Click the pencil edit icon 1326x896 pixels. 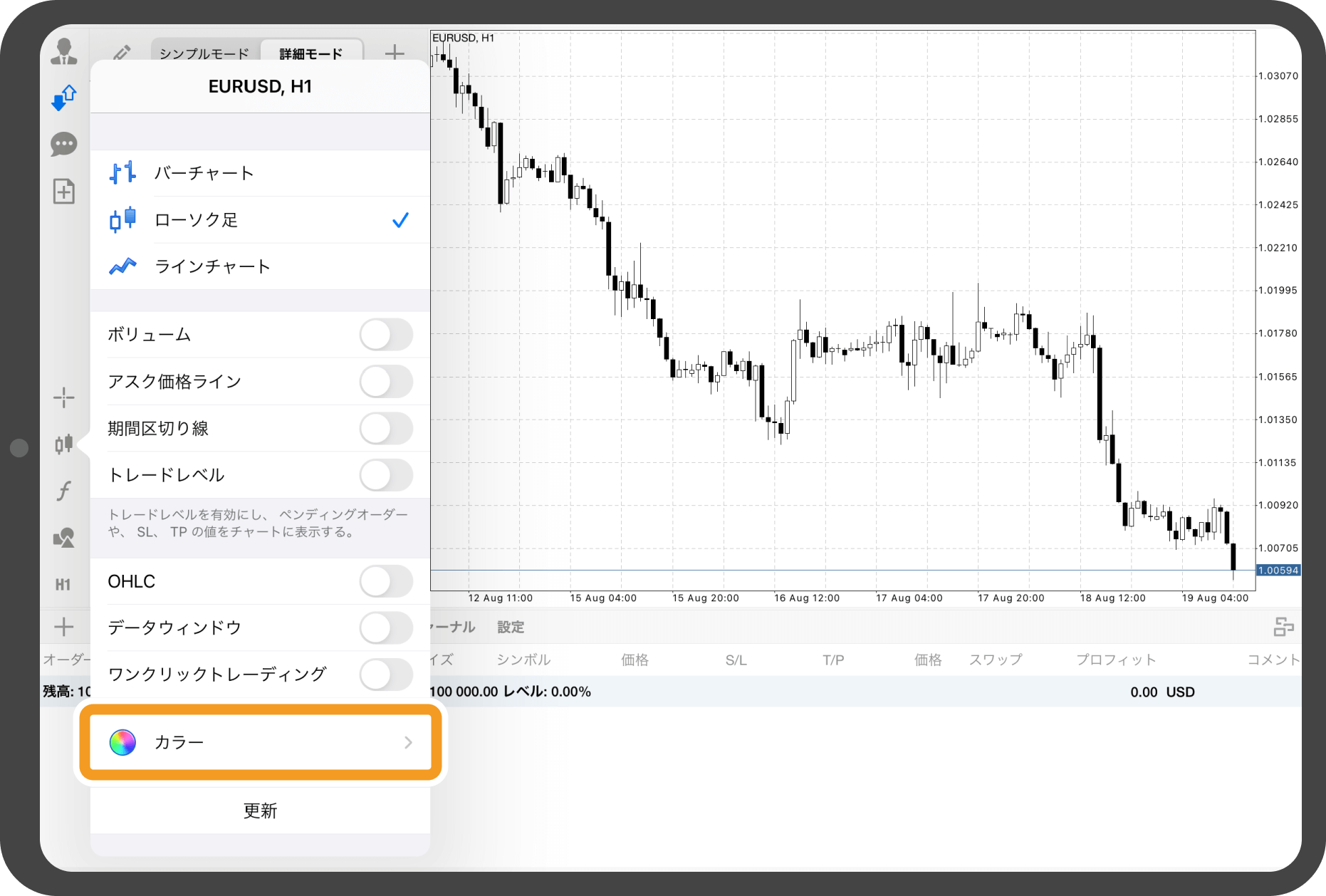coord(122,53)
